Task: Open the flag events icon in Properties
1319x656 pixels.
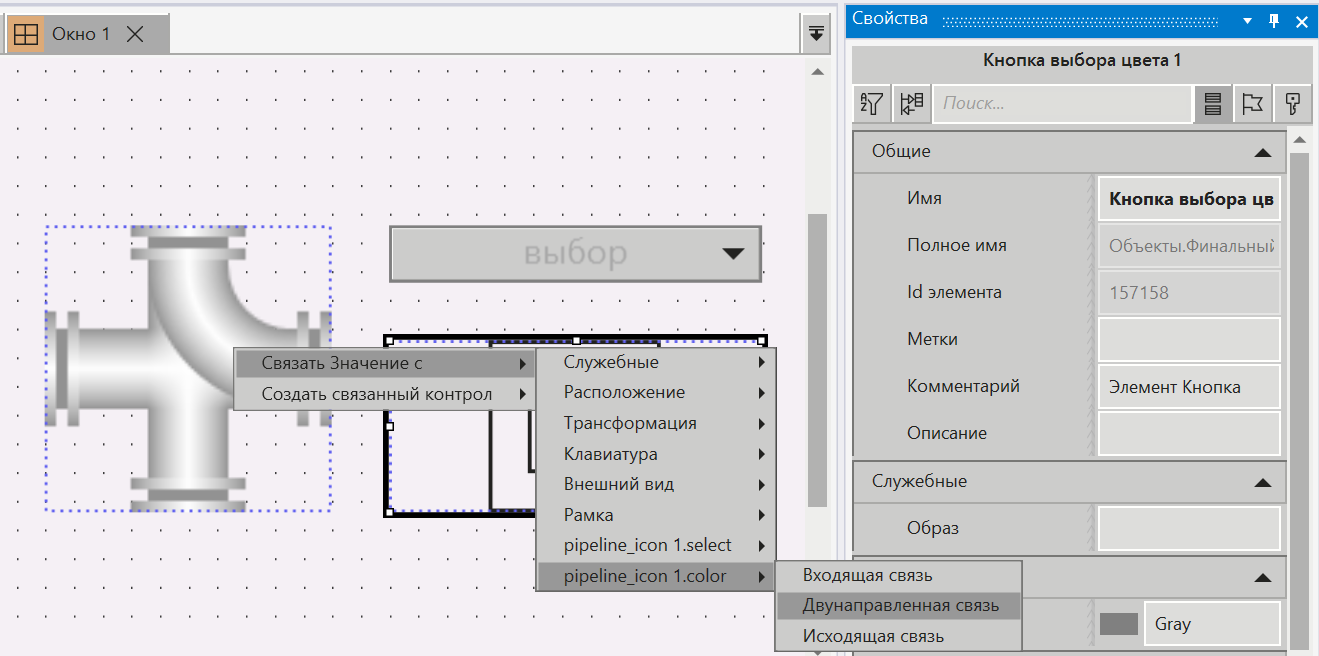Action: [x=1252, y=103]
